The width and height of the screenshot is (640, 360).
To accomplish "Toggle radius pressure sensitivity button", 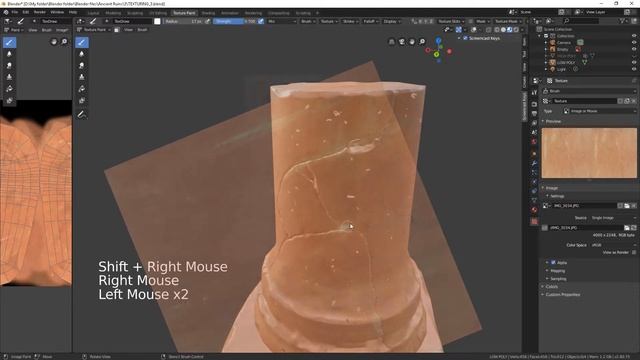I will coord(207,21).
